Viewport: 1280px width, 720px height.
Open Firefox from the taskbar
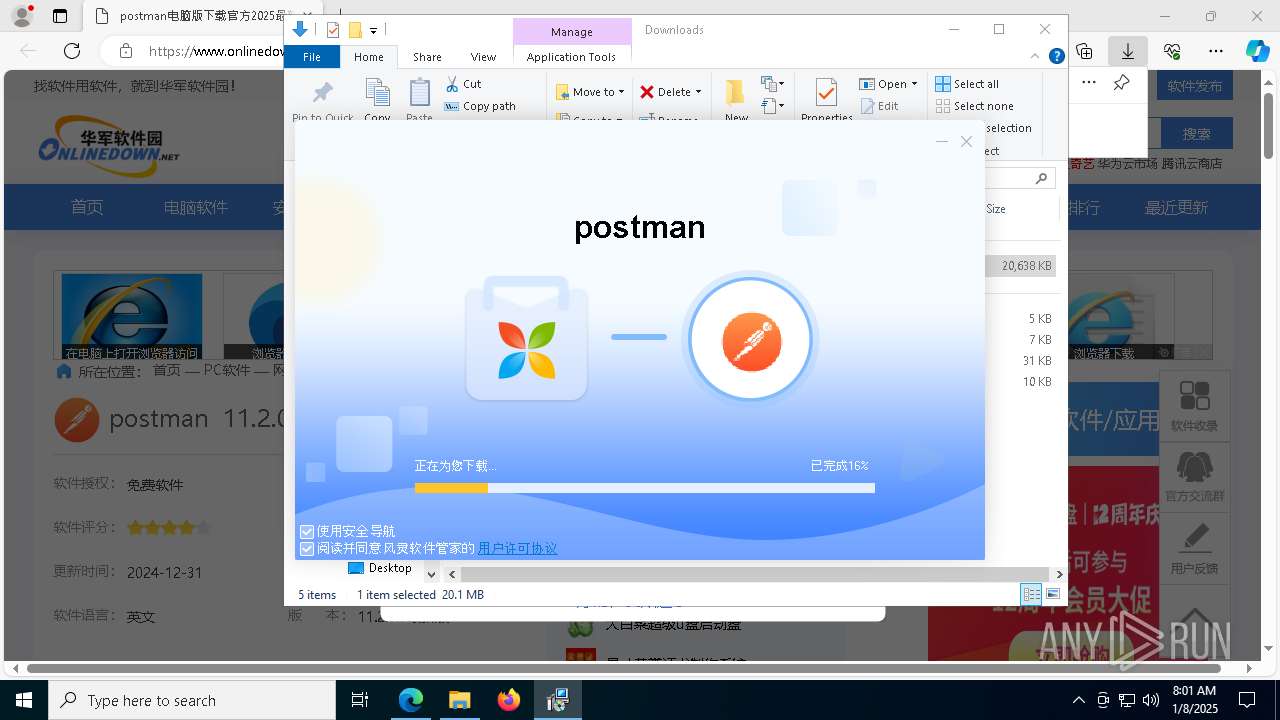click(509, 700)
